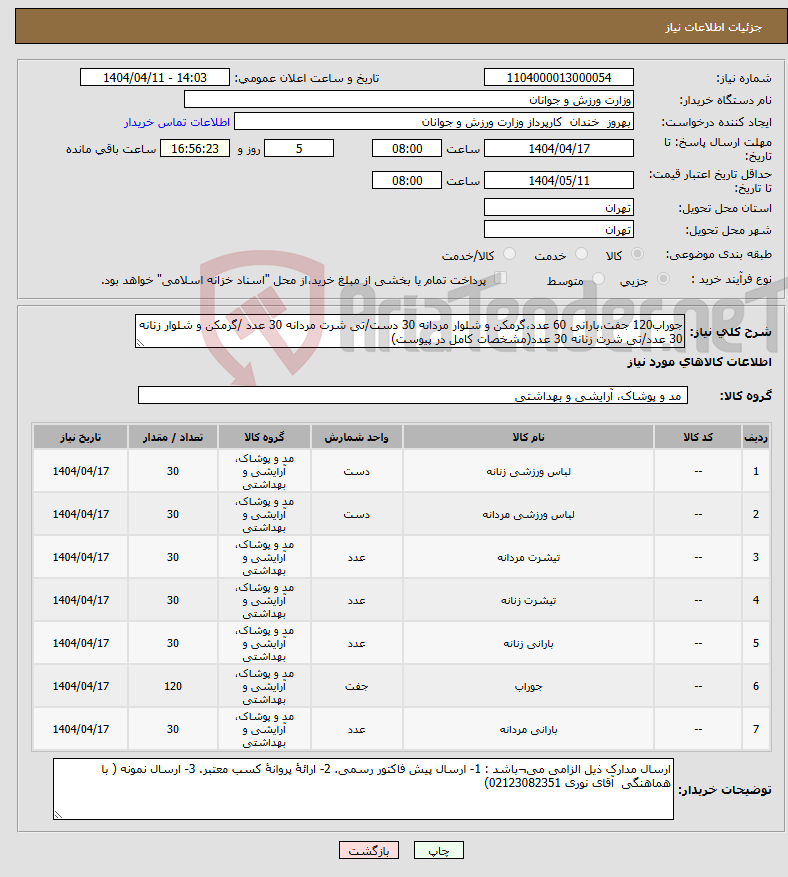Click the ردیف column header
The width and height of the screenshot is (788, 877).
click(756, 437)
